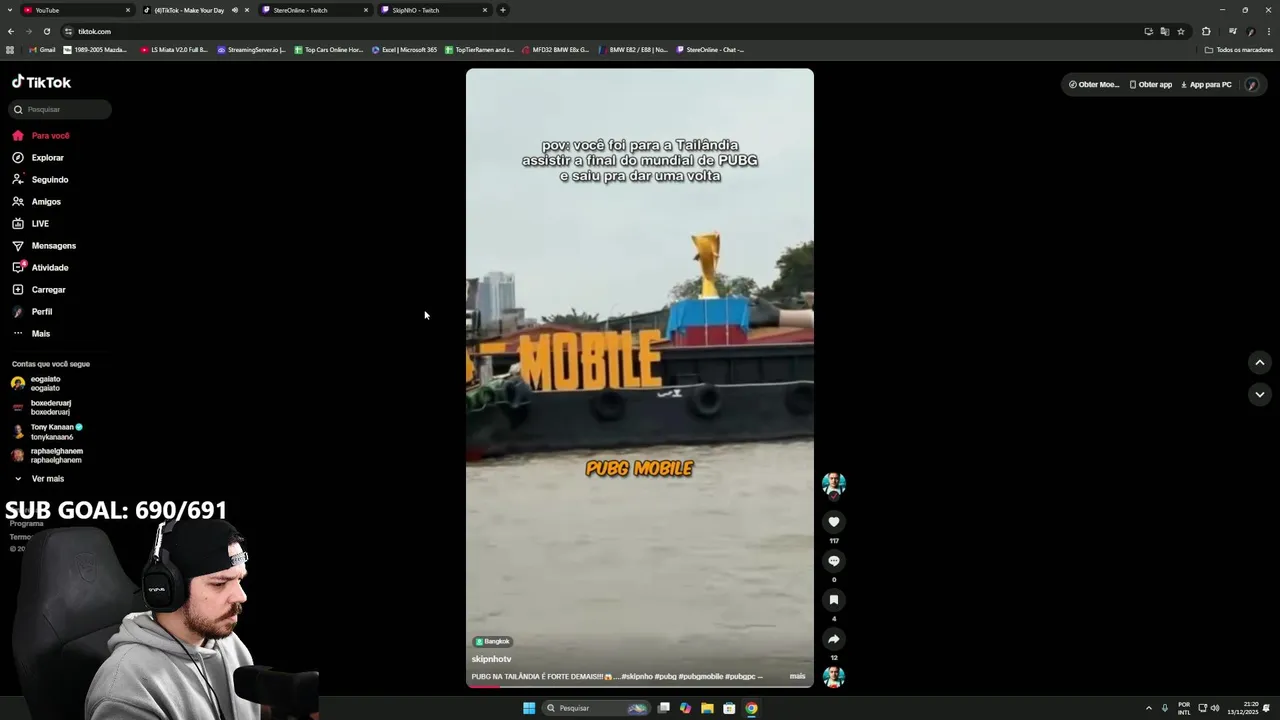Open Windows Start menu
This screenshot has width=1280, height=720.
pyautogui.click(x=529, y=708)
